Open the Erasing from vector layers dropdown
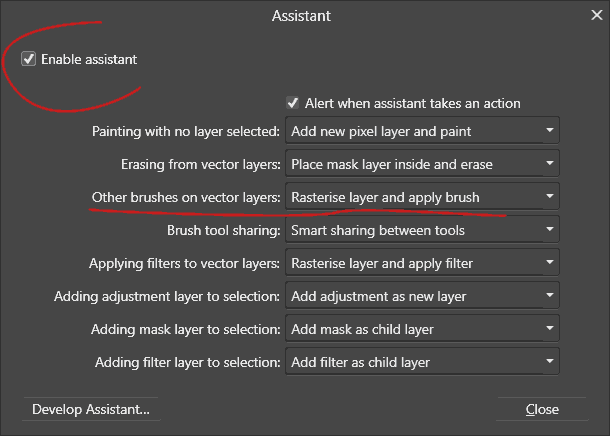The image size is (610, 436). [x=422, y=164]
